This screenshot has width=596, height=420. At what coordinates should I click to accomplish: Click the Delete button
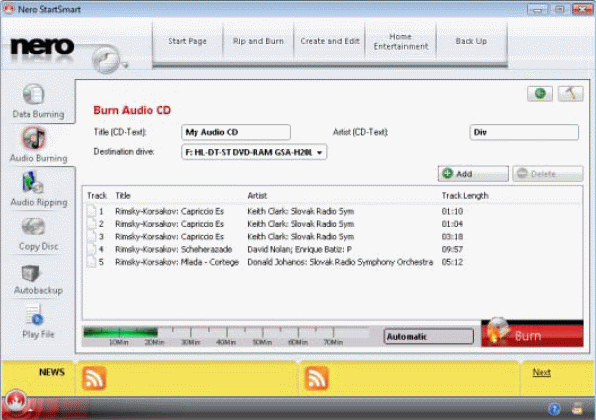point(547,174)
